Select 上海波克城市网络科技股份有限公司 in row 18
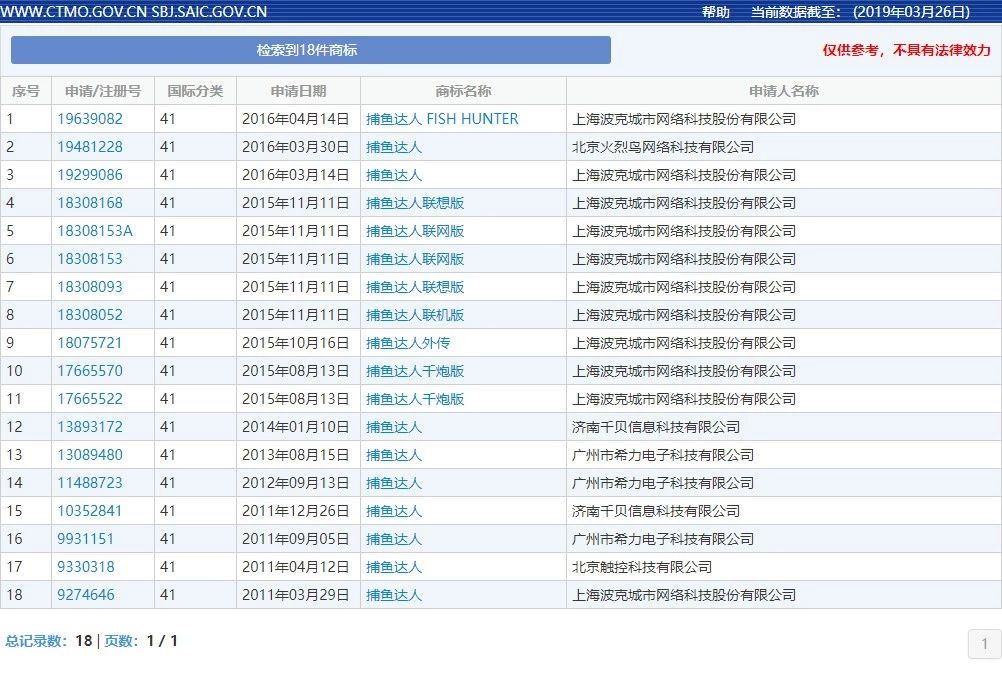The width and height of the screenshot is (1002, 688). click(x=684, y=595)
